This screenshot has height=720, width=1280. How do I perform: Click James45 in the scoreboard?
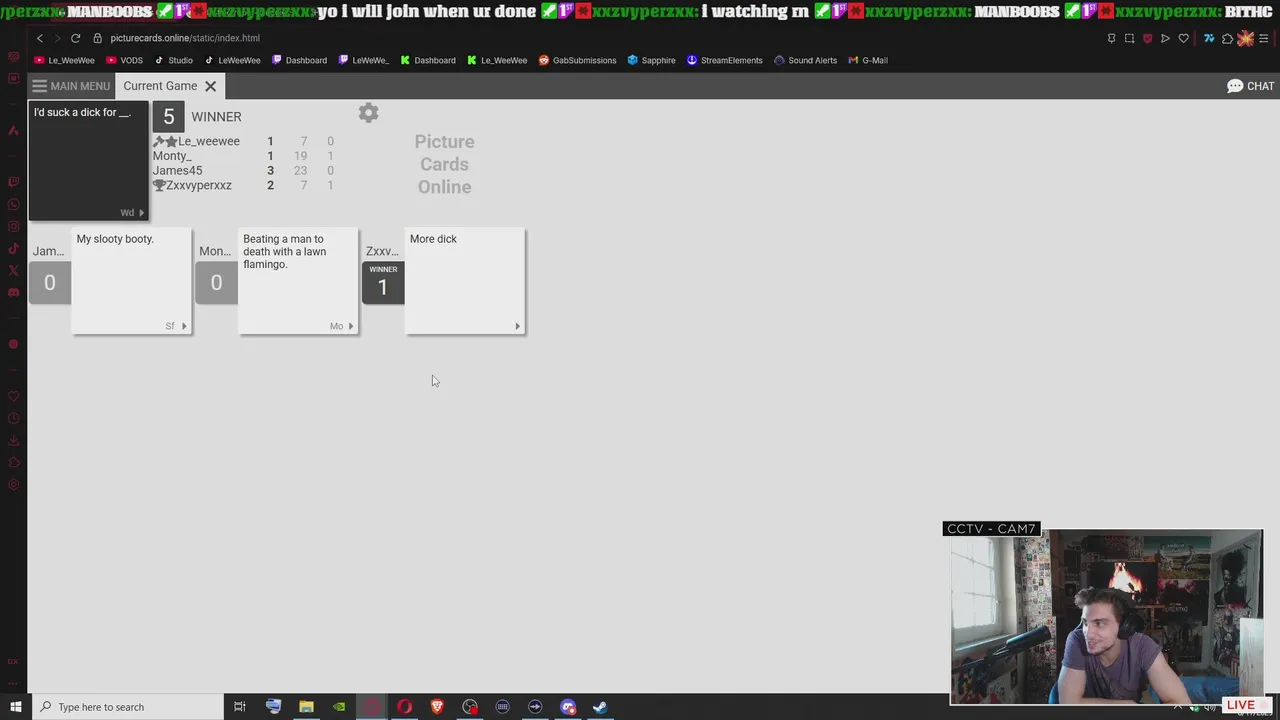177,171
